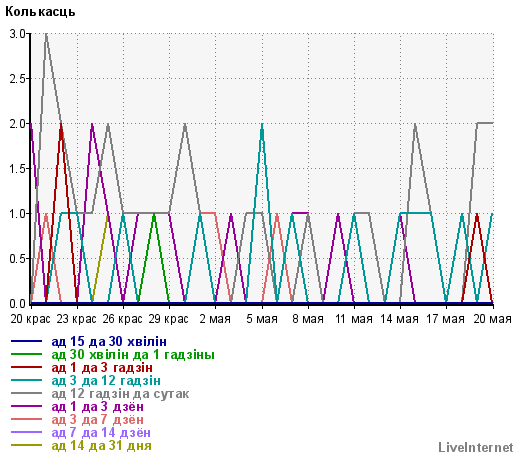Click the teal legend line swatch
The height and width of the screenshot is (457, 520).
point(26,380)
